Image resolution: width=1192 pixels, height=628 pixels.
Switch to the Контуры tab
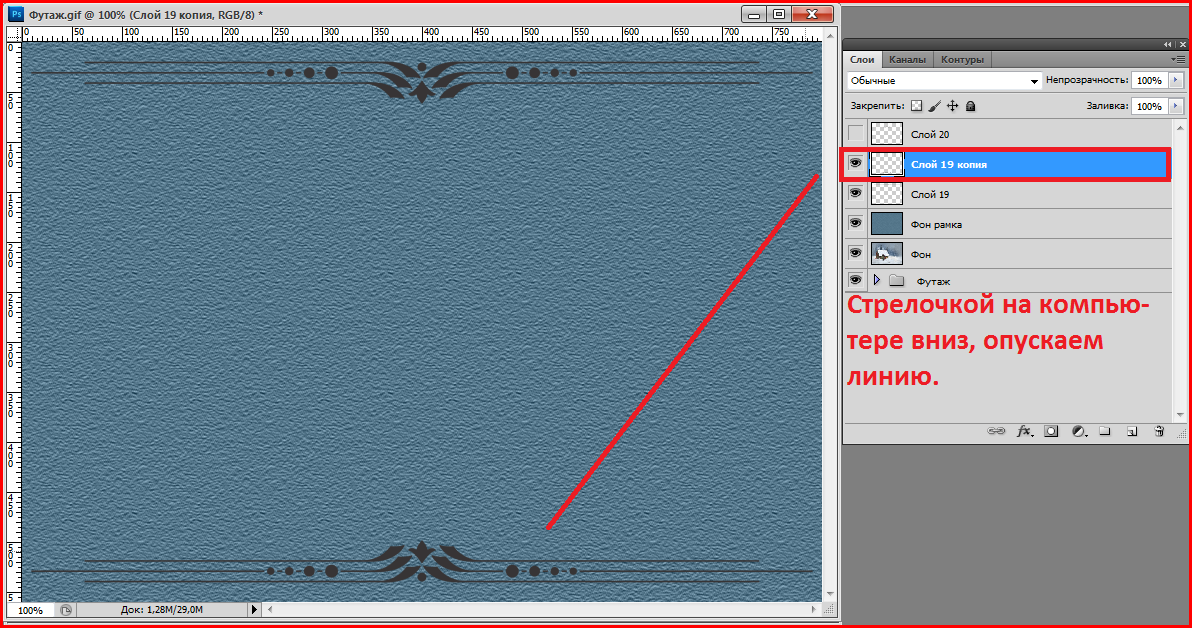962,59
